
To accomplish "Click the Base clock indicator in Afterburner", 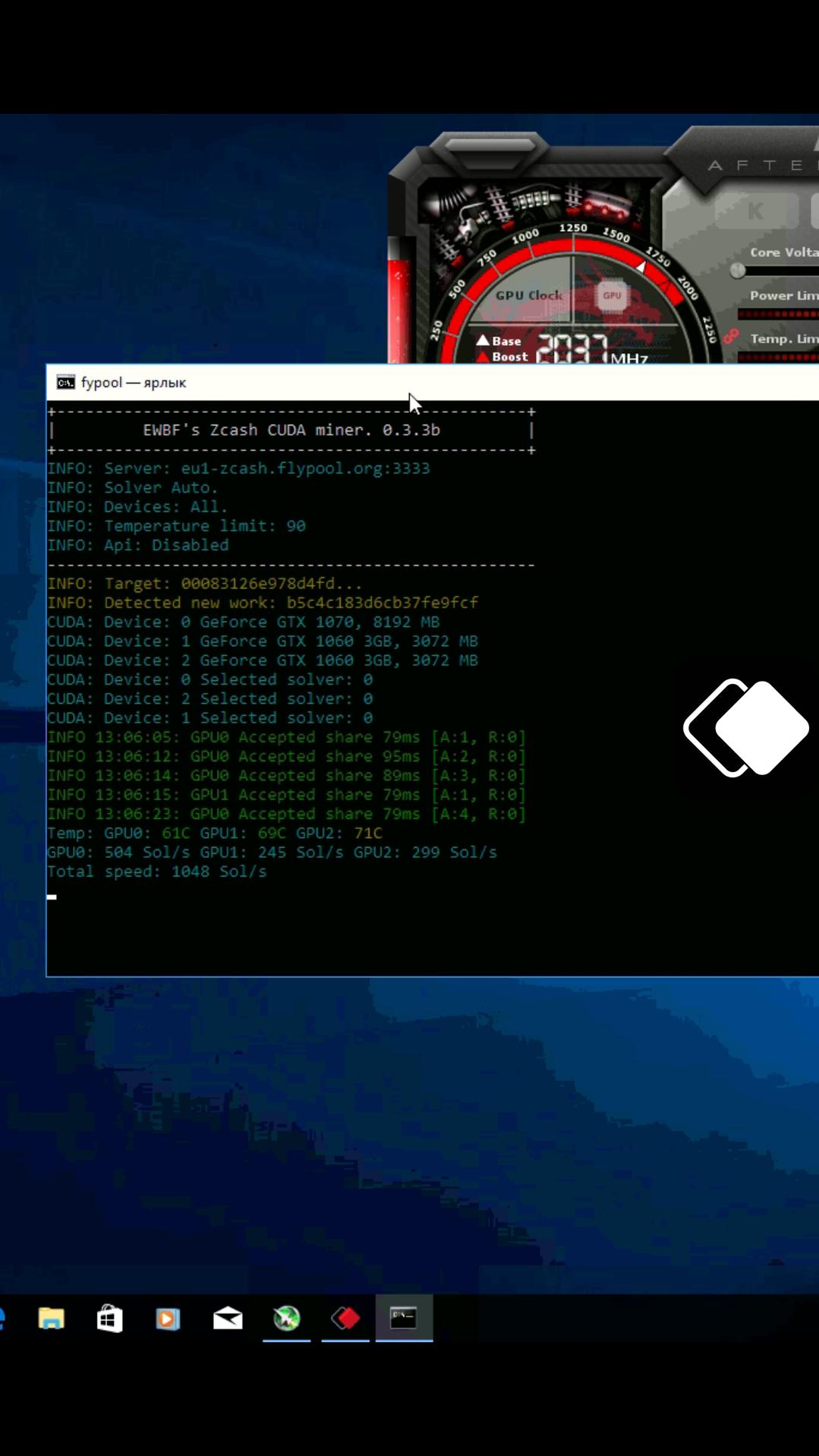I will [x=499, y=341].
